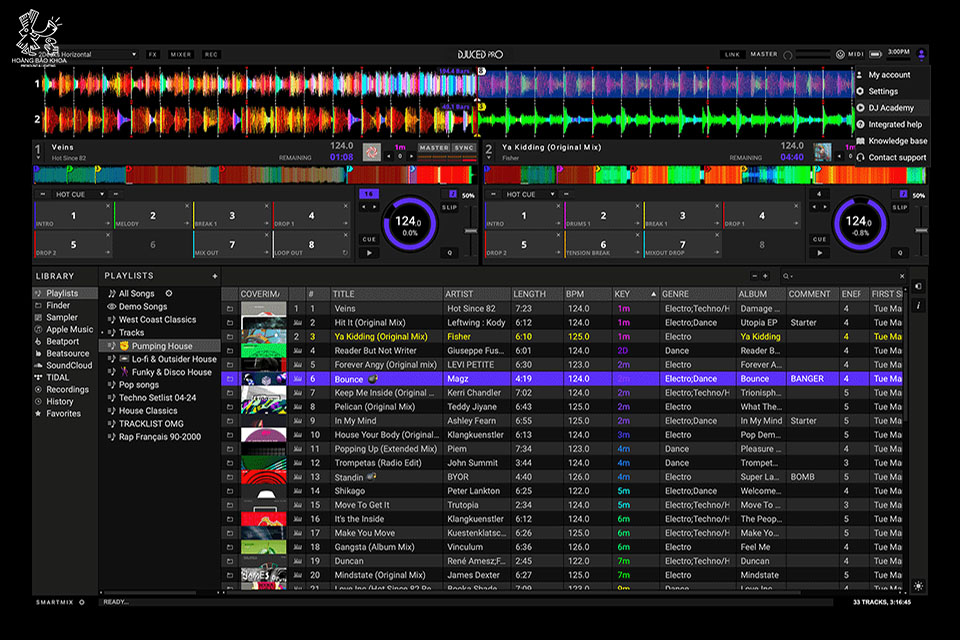Delete deck 2 hot cue 2 DRUMS 1

pyautogui.click(x=637, y=206)
